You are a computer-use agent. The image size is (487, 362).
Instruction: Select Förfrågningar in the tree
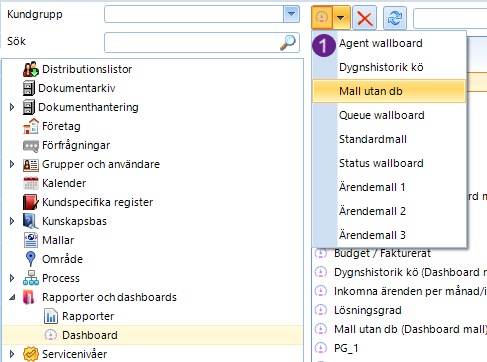tap(76, 146)
